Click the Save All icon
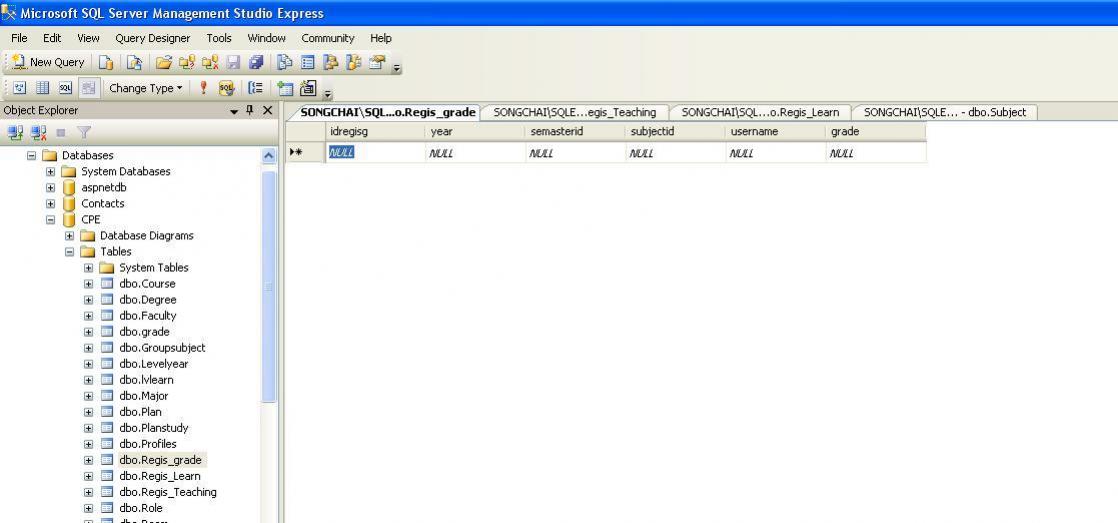The image size is (1118, 523). coord(256,63)
